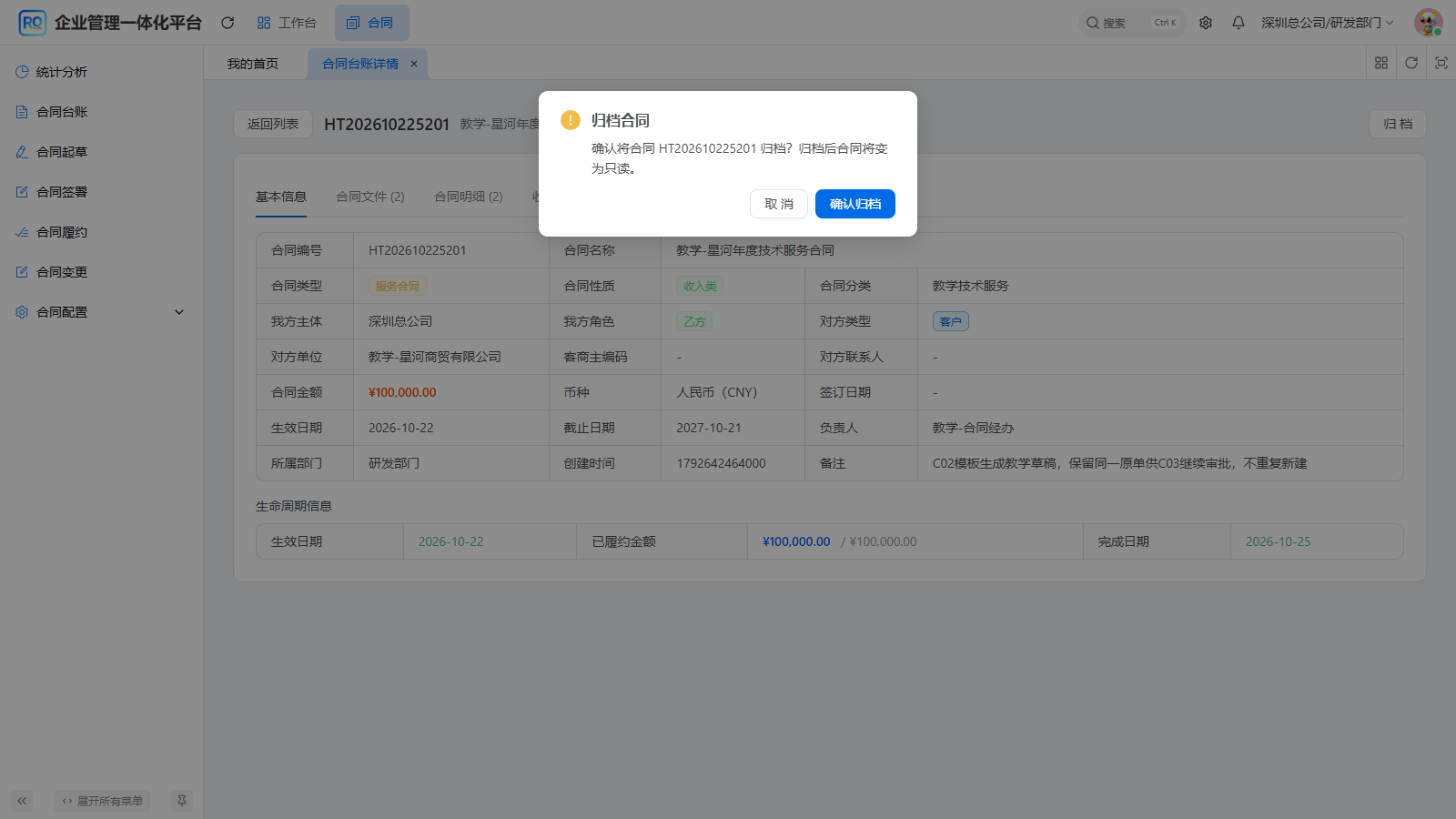Open the 合同 top menu

(x=371, y=23)
